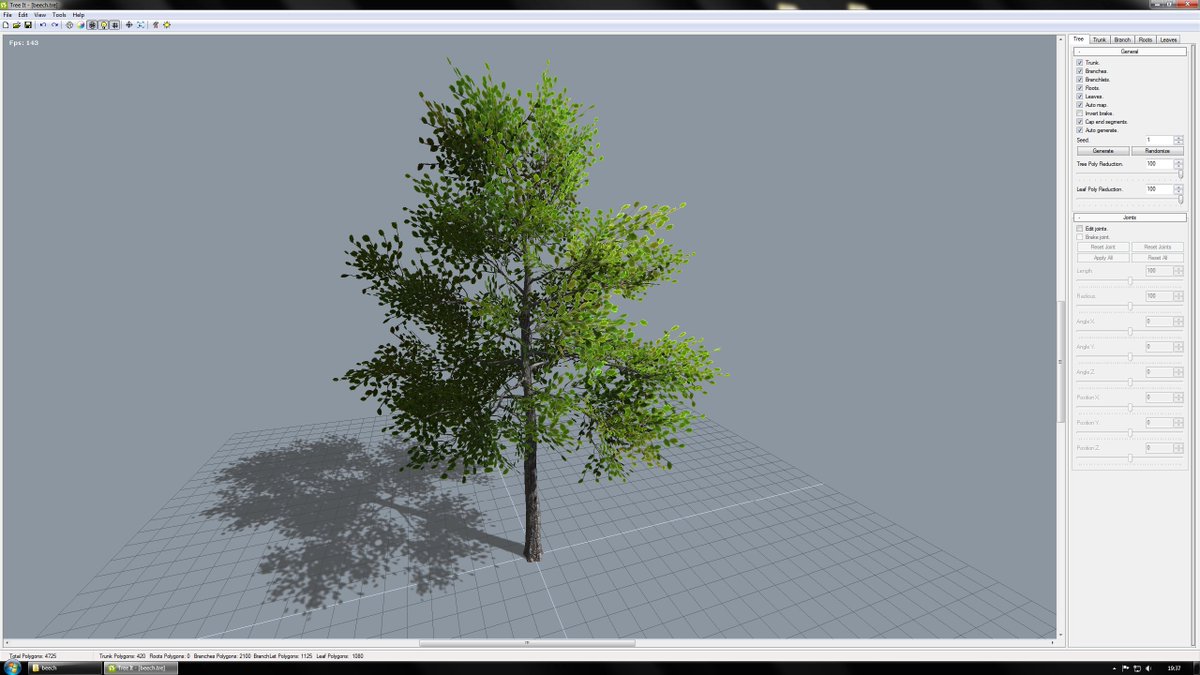Viewport: 1200px width, 675px height.
Task: Click the Tree Poly Reduction slider handle
Action: [1181, 173]
